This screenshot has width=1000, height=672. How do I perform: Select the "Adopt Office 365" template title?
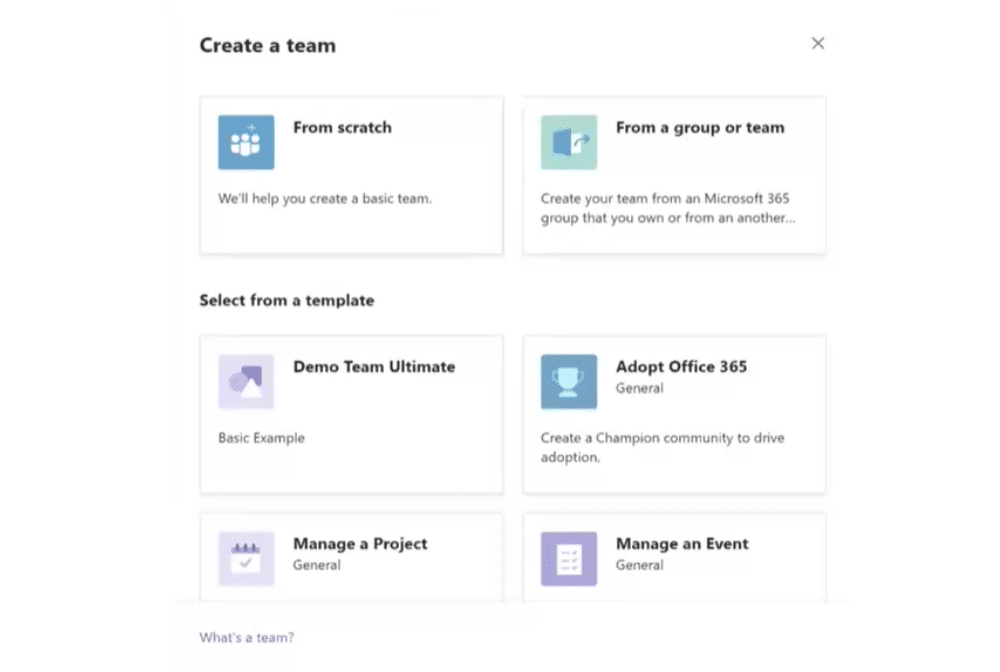click(681, 367)
